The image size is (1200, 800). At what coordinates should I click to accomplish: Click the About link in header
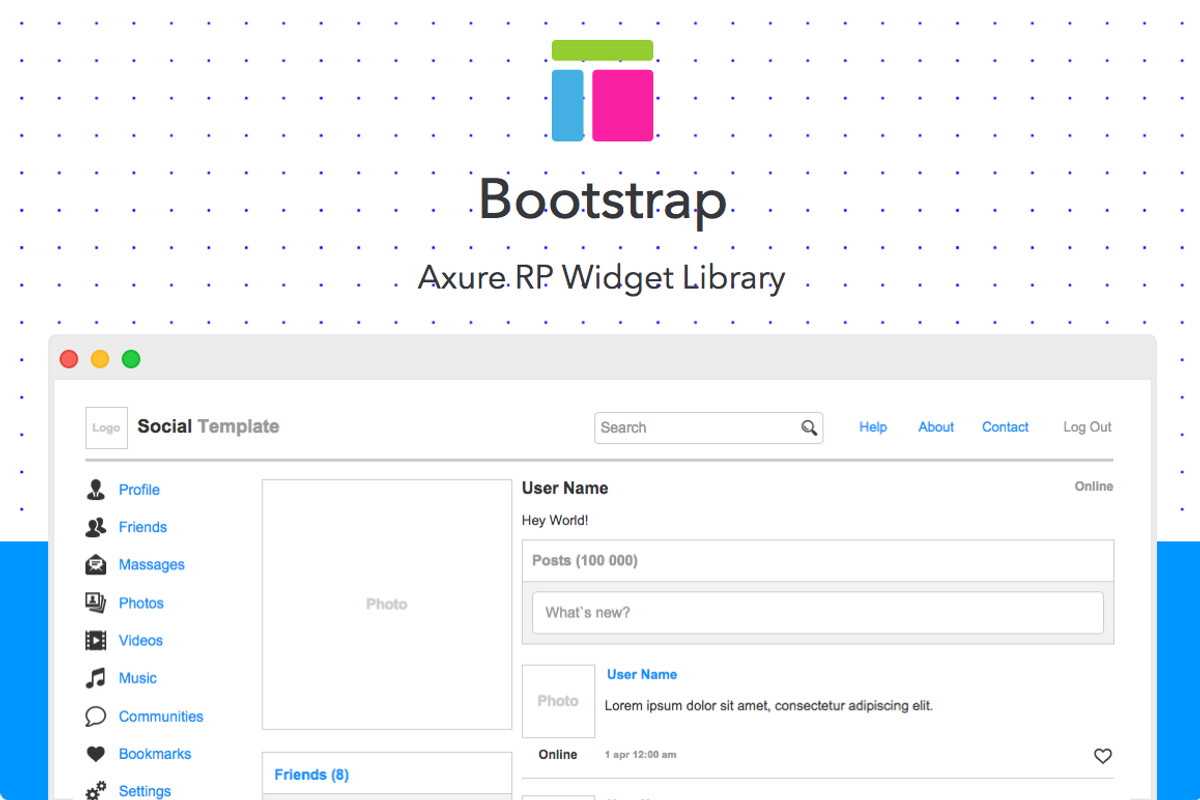coord(936,427)
